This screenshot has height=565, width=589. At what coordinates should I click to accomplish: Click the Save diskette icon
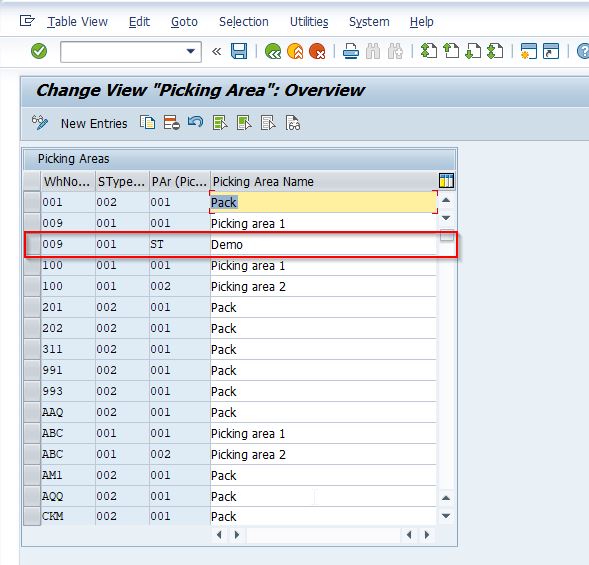239,51
